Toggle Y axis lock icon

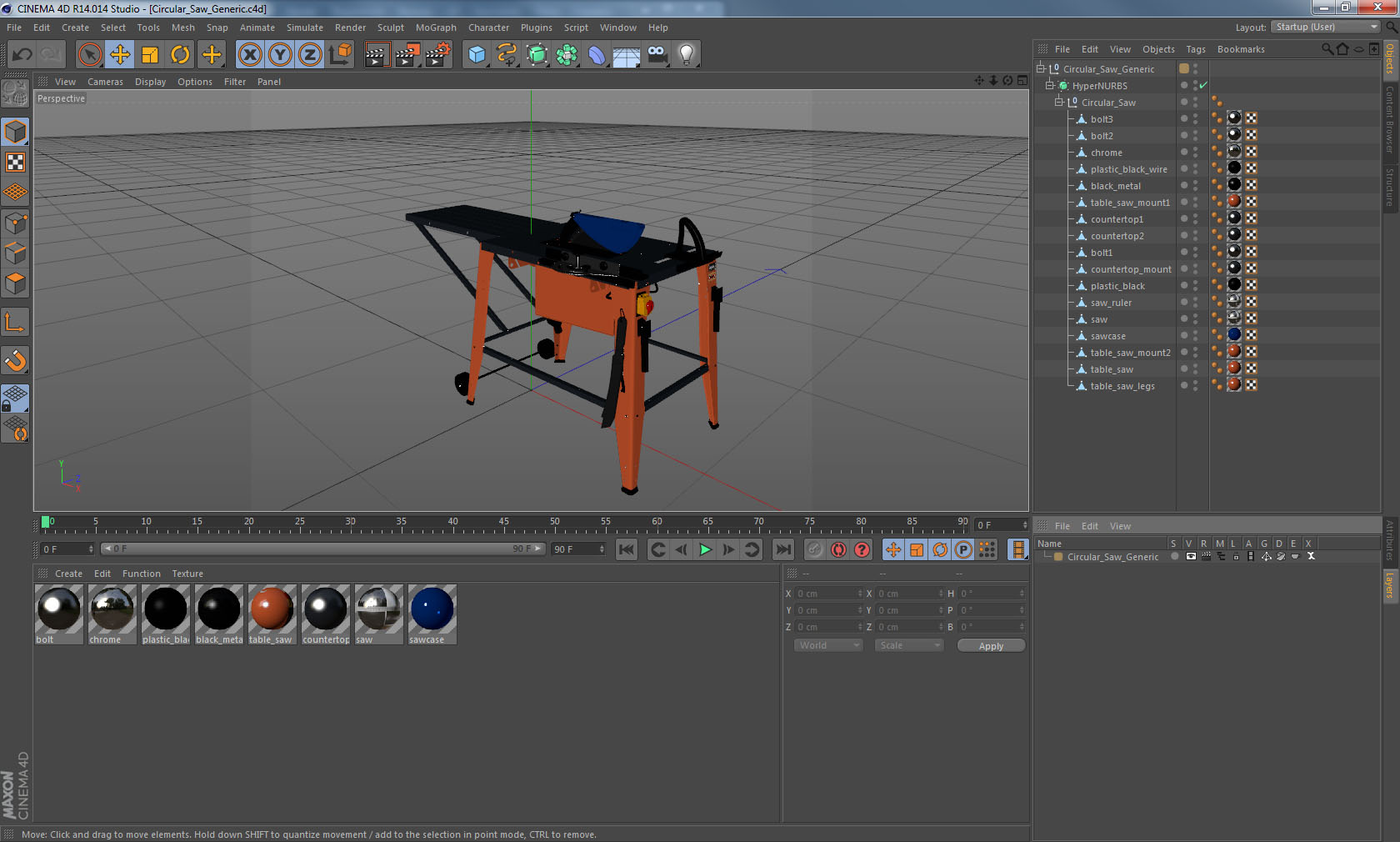coord(280,55)
